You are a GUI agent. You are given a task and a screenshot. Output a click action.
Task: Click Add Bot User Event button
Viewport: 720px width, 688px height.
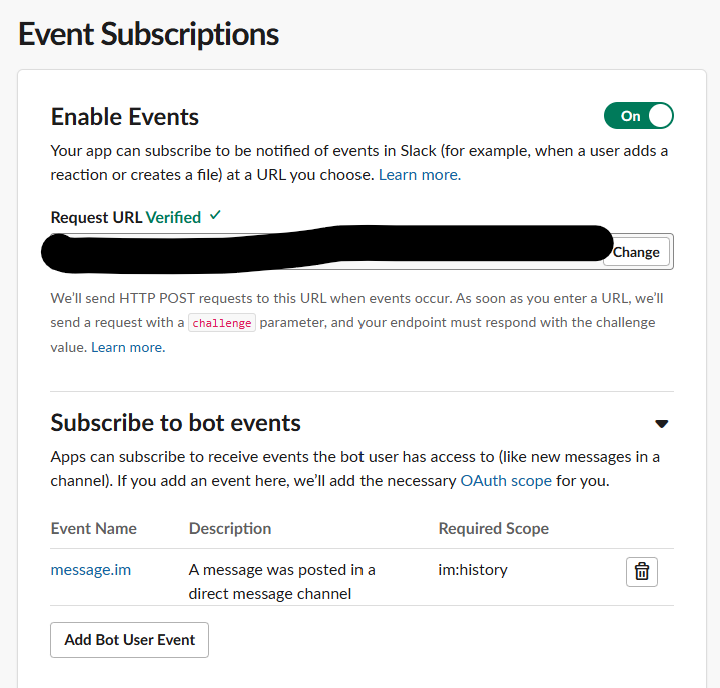click(x=129, y=640)
